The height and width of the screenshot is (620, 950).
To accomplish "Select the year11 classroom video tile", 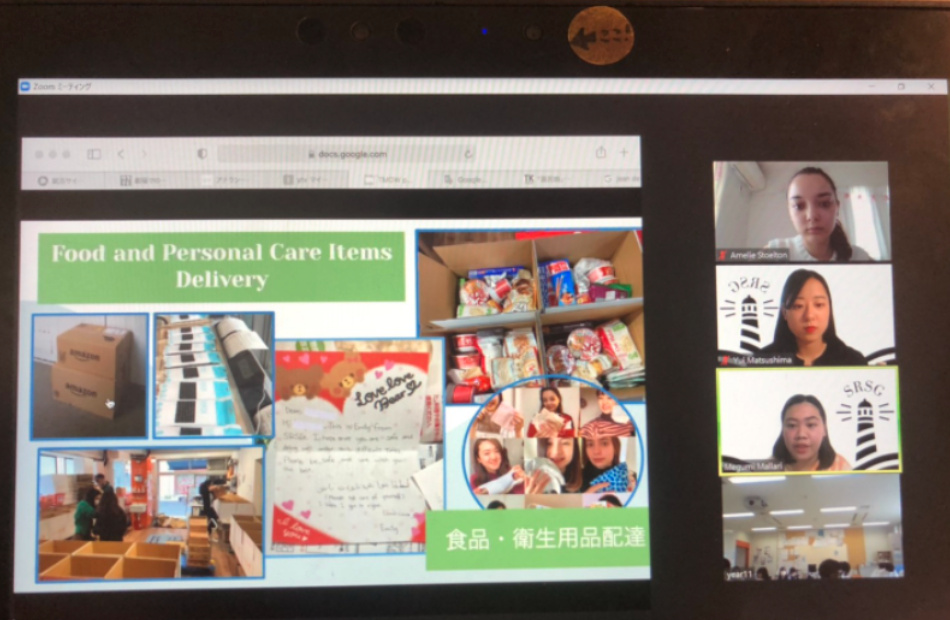I will click(x=812, y=526).
